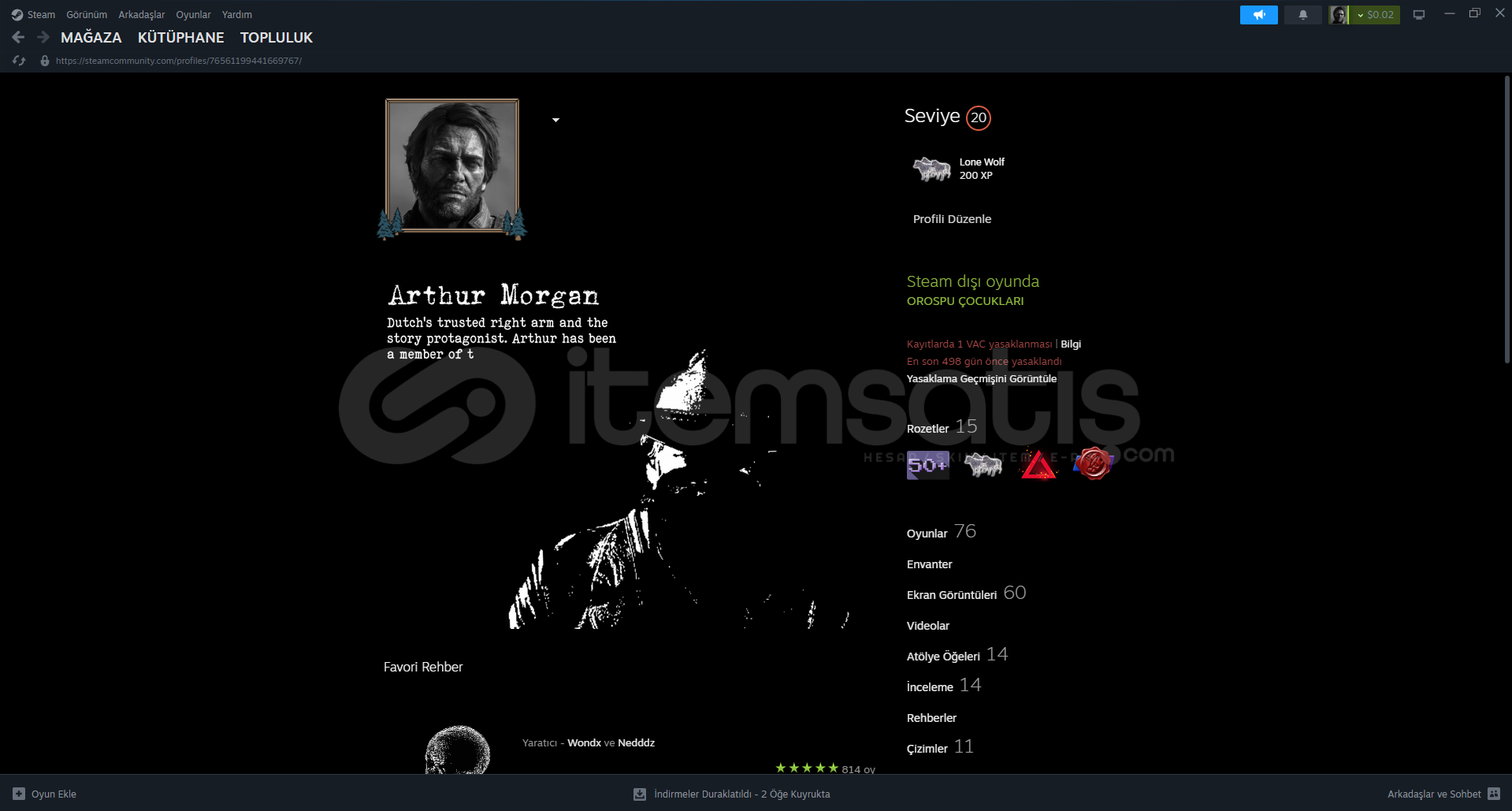Click the plus icon beside Oyun Ekle

coord(19,794)
